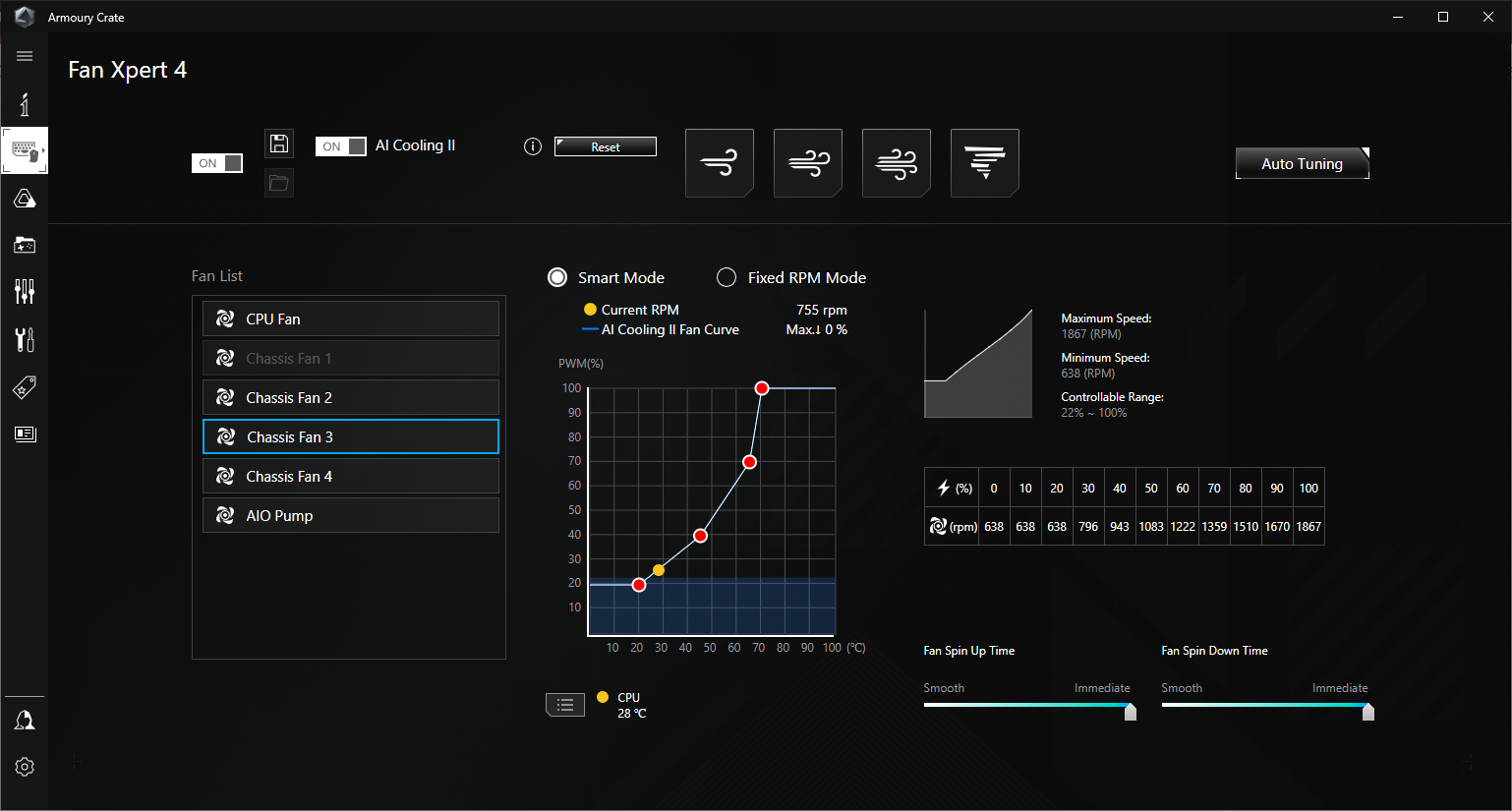Click fan curve point at 40% PWM

(x=700, y=536)
